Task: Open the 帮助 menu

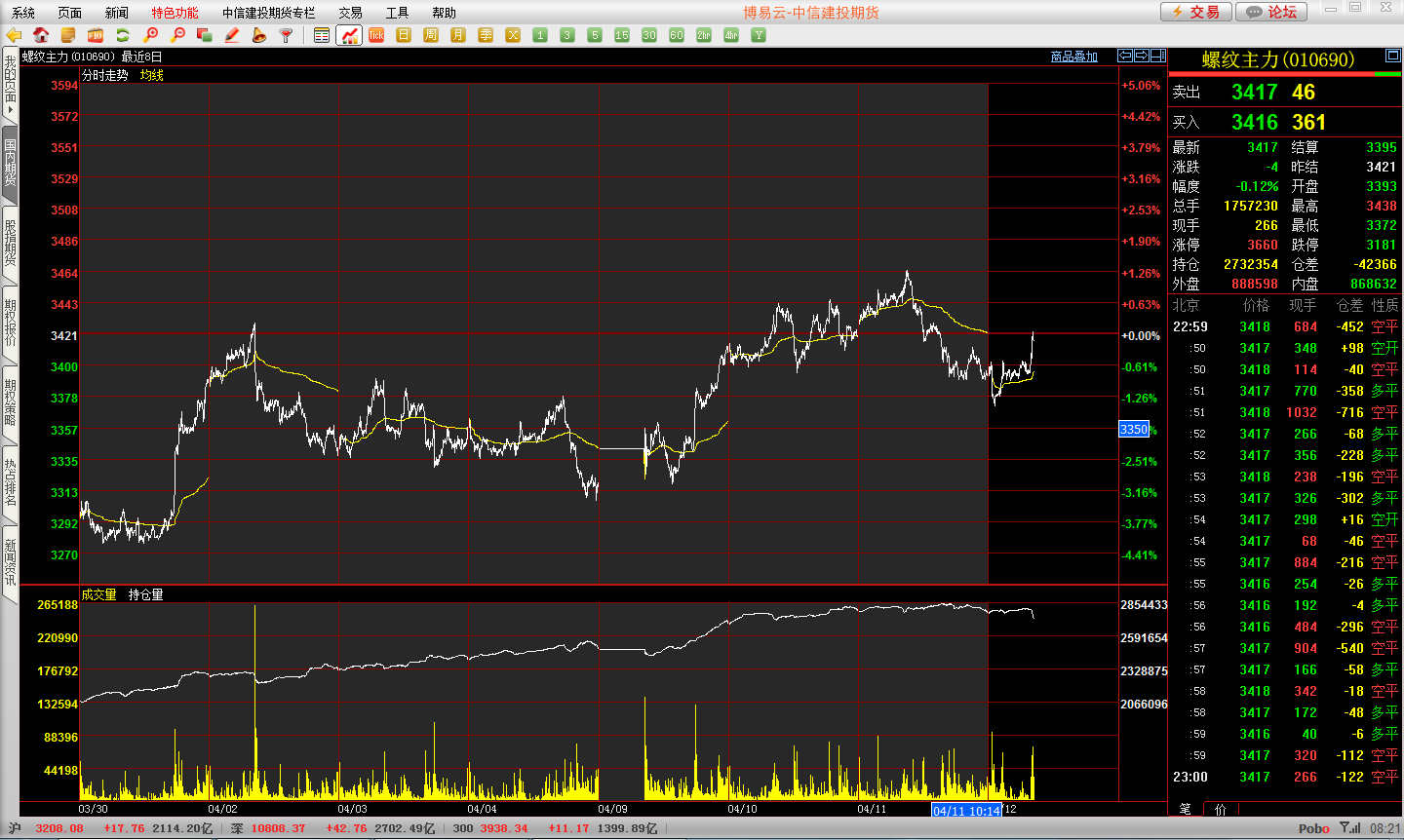Action: click(x=445, y=13)
